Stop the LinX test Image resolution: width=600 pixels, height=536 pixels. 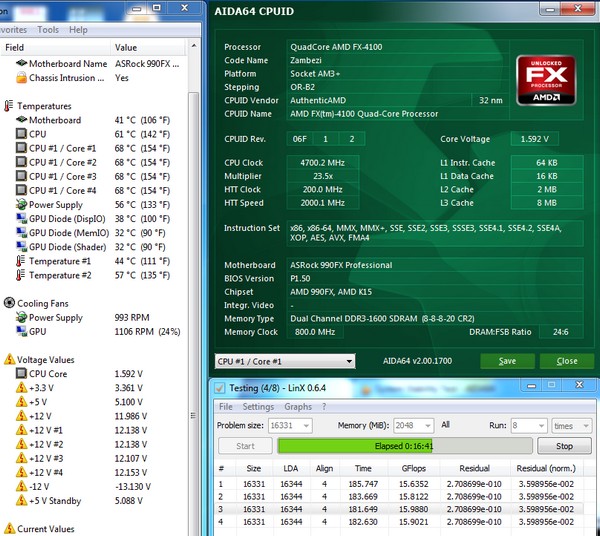(x=564, y=446)
